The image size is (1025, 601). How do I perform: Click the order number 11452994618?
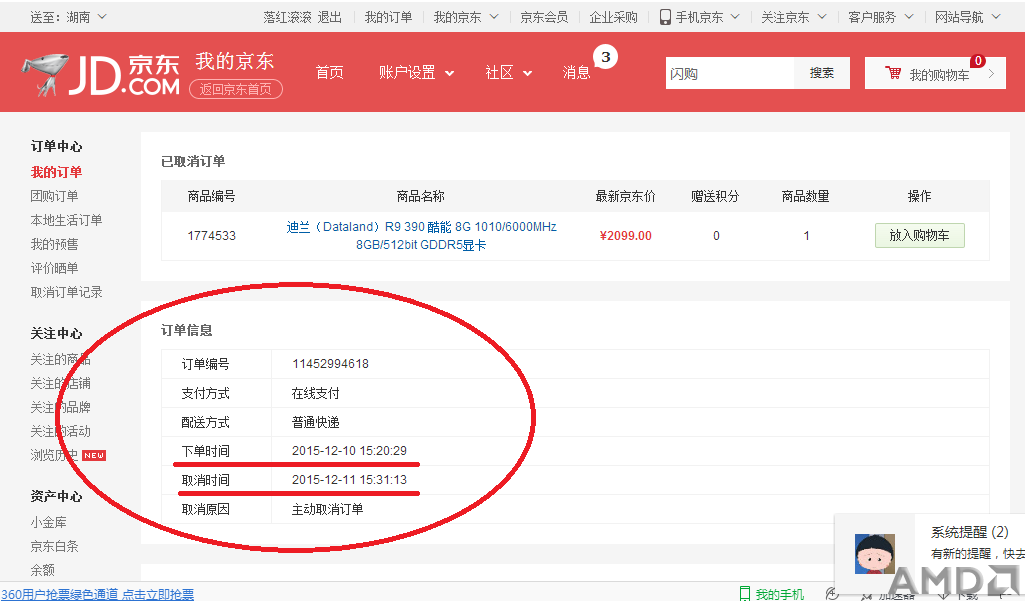(x=330, y=364)
